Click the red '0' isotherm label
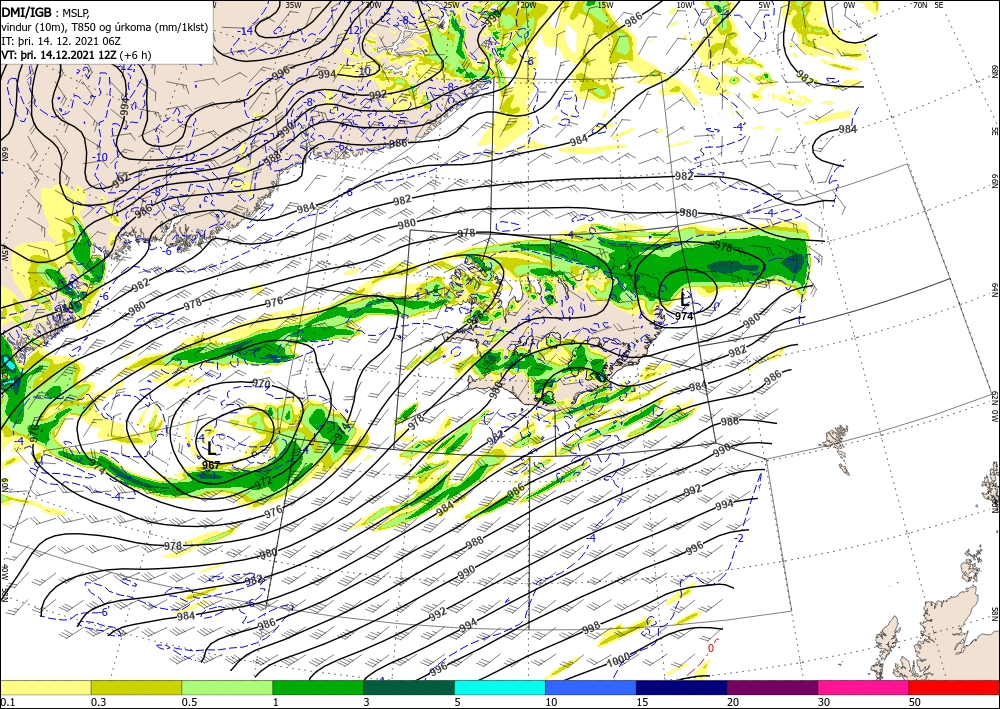Image resolution: width=1000 pixels, height=709 pixels. coord(710,648)
